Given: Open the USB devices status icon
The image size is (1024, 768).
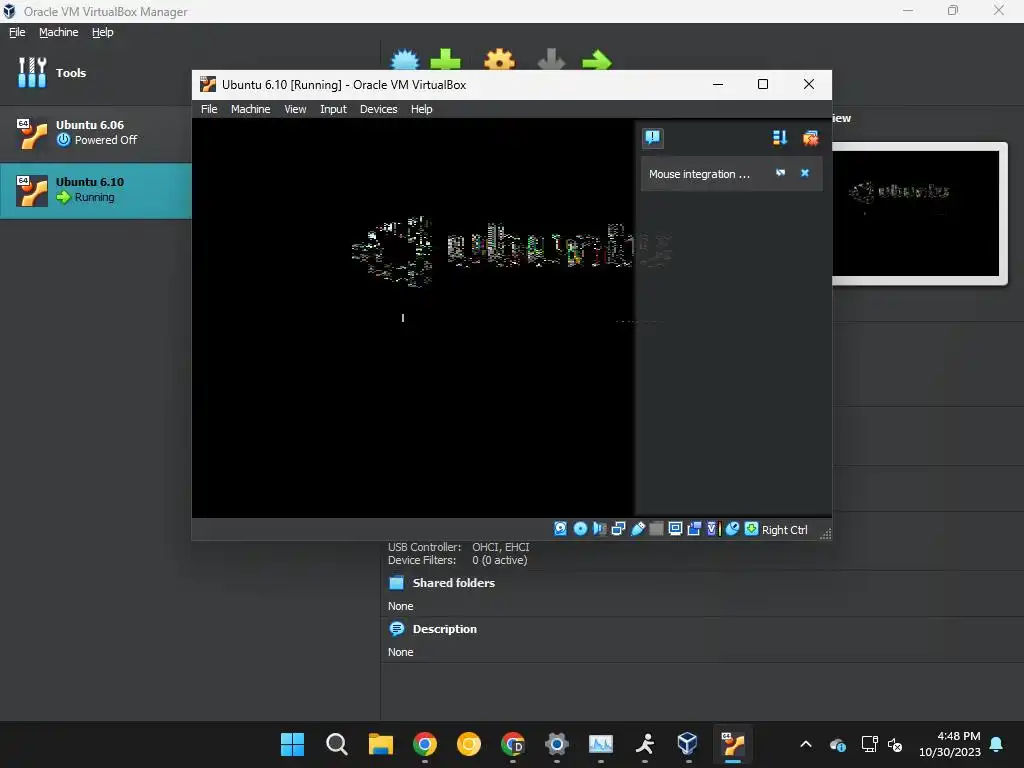Looking at the screenshot, I should [x=638, y=529].
